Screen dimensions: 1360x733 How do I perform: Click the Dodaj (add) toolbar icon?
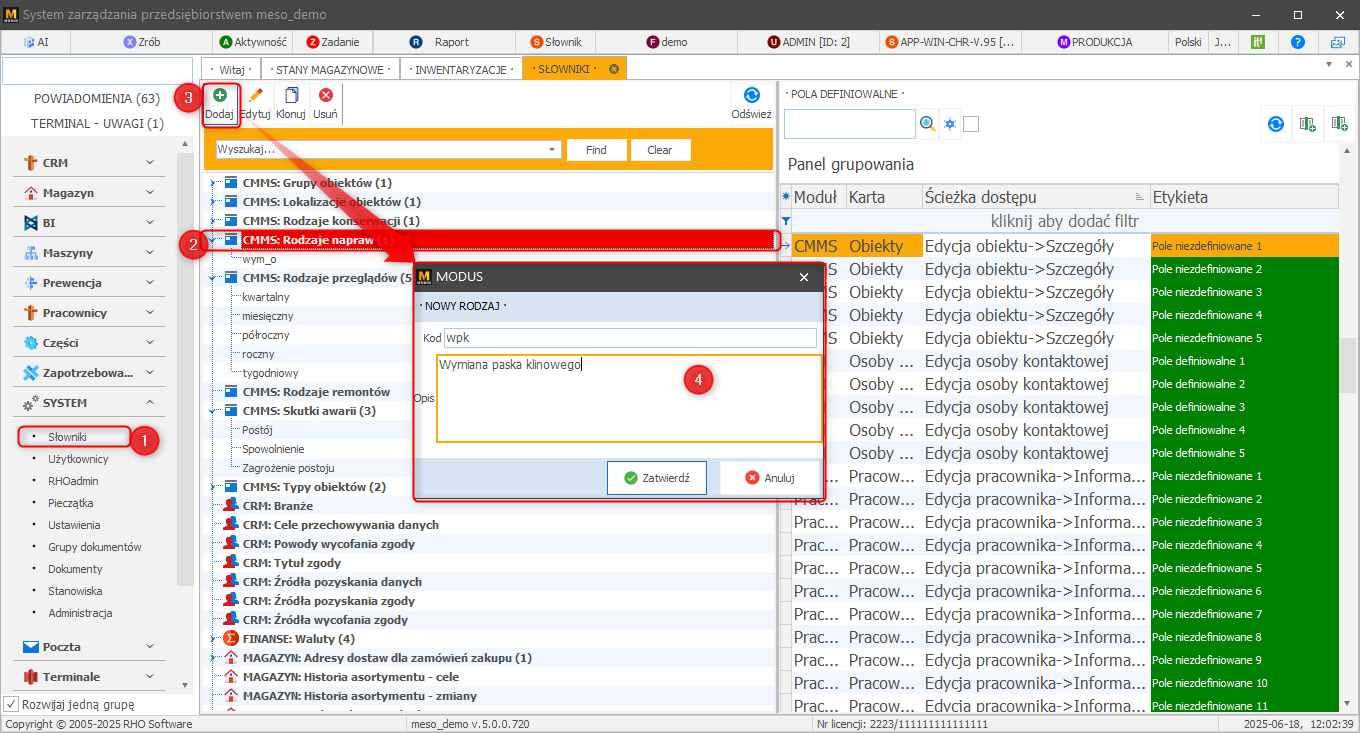[219, 96]
